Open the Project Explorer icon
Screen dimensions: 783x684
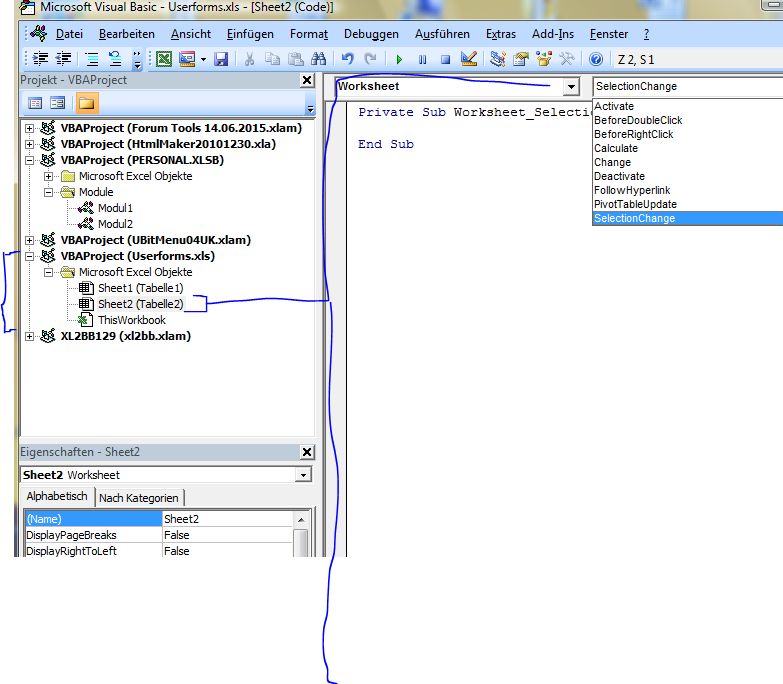(497, 59)
